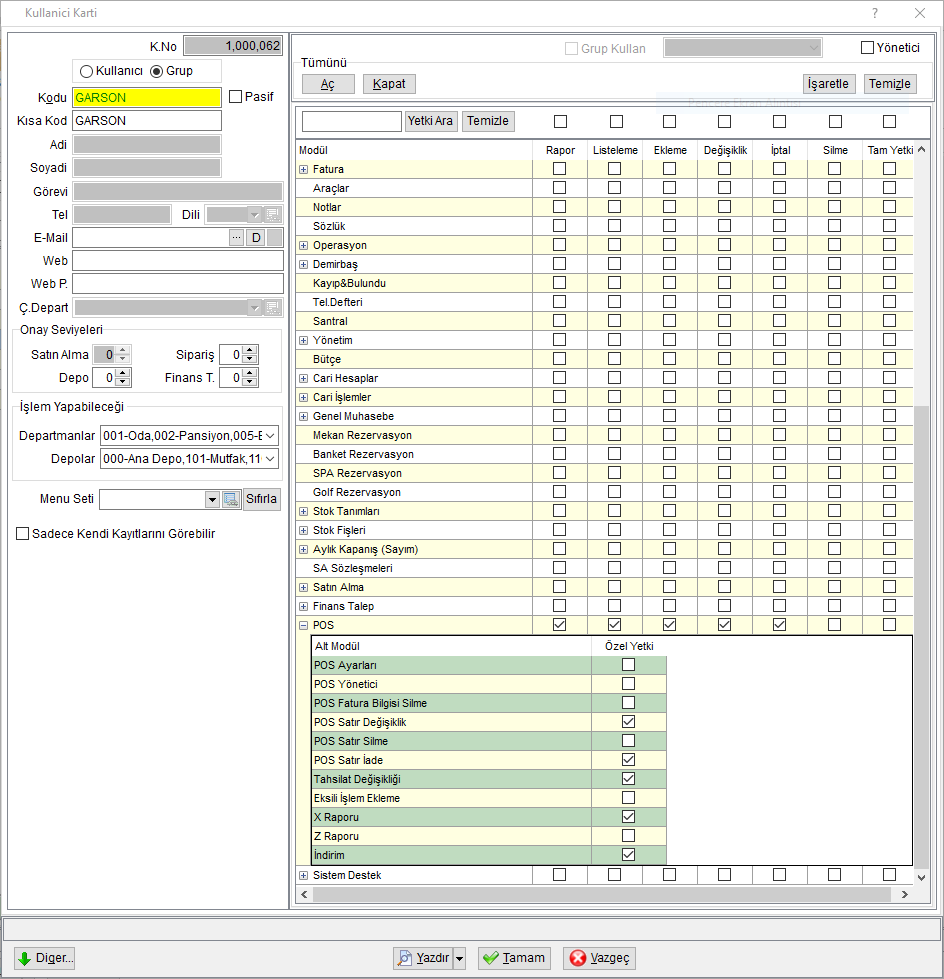Click the Yazdır print preview button
The image size is (944, 979).
pos(423,958)
